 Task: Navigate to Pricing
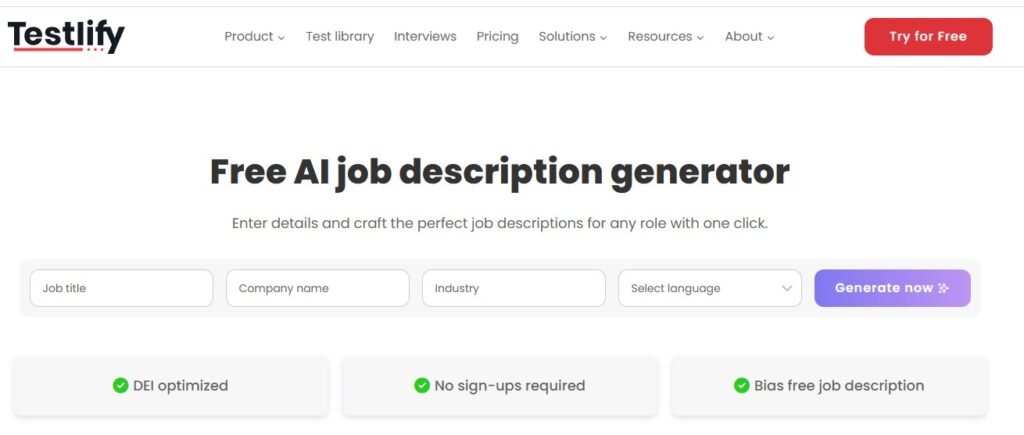(x=497, y=37)
